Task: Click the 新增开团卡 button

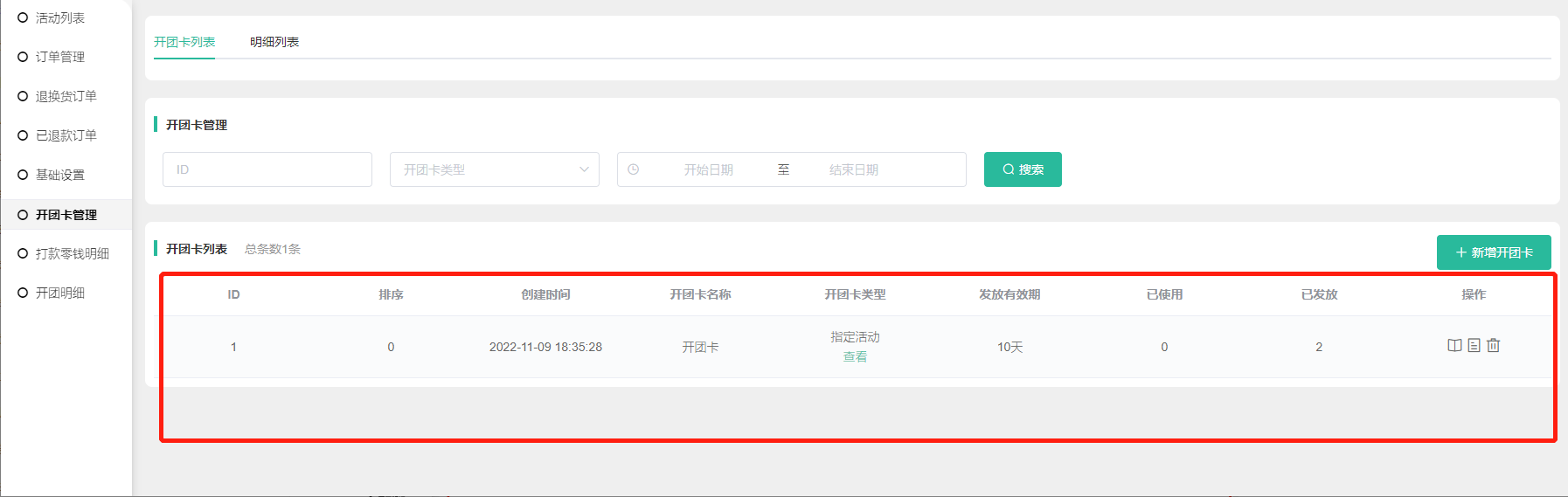Action: [x=1493, y=252]
